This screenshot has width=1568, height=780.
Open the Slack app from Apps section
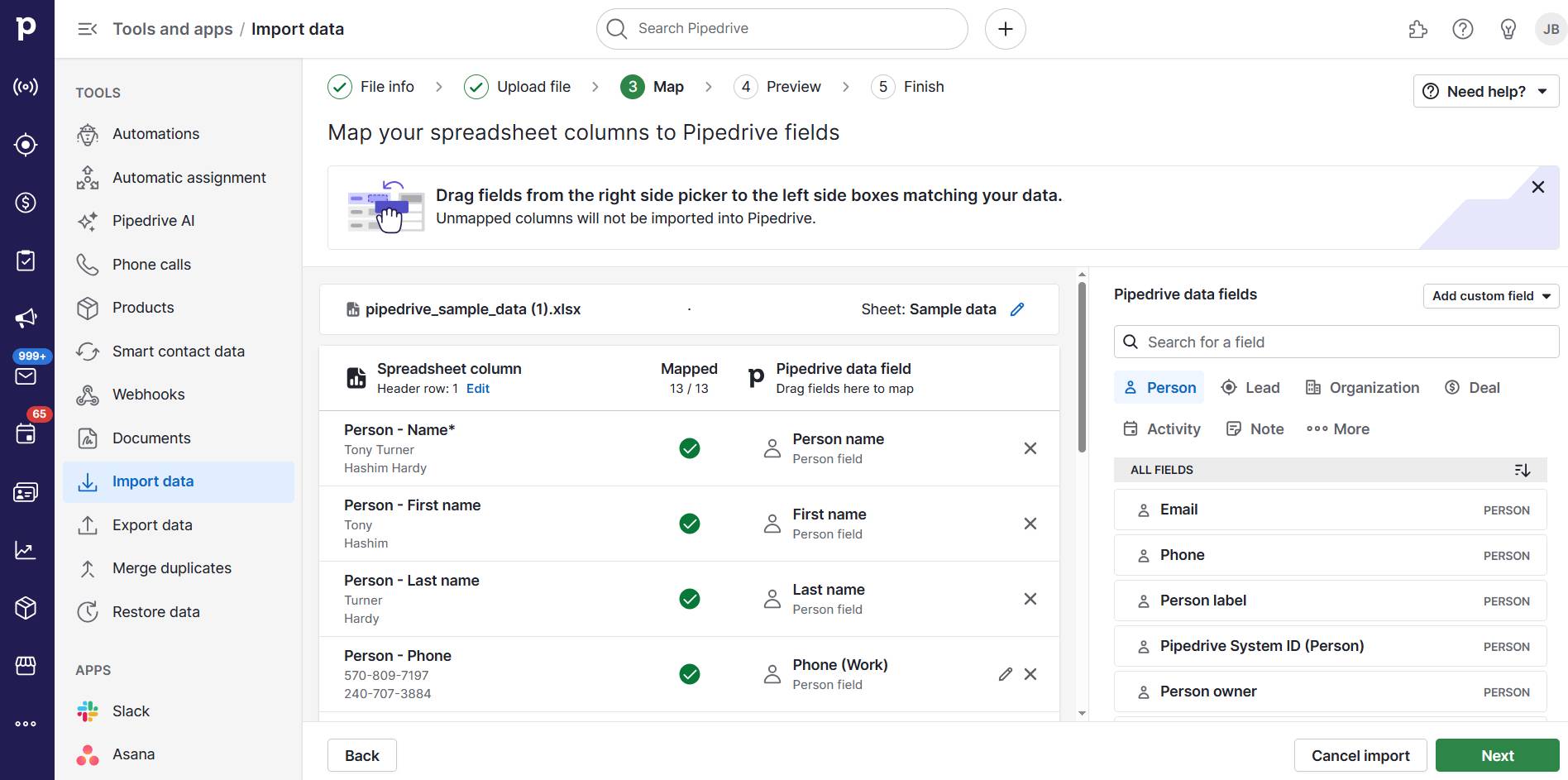tap(131, 711)
